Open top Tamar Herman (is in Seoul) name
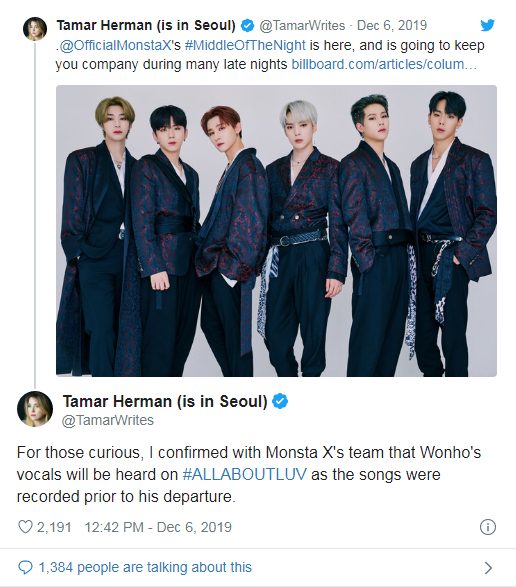This screenshot has height=587, width=516. (146, 25)
